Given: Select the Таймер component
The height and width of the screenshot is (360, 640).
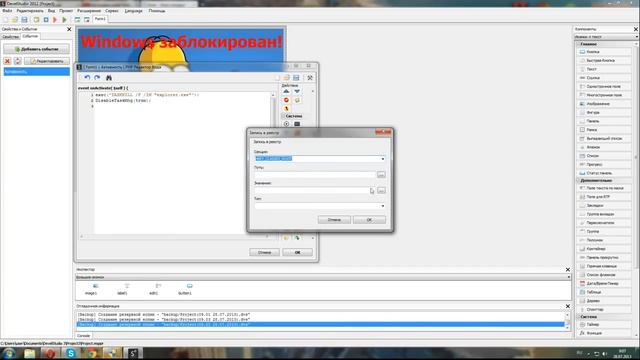Looking at the screenshot, I should click(603, 324).
